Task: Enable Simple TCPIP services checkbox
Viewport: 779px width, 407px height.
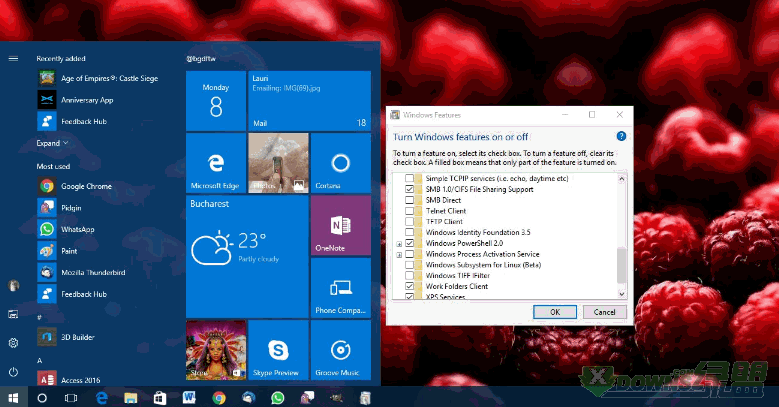Action: [x=409, y=178]
